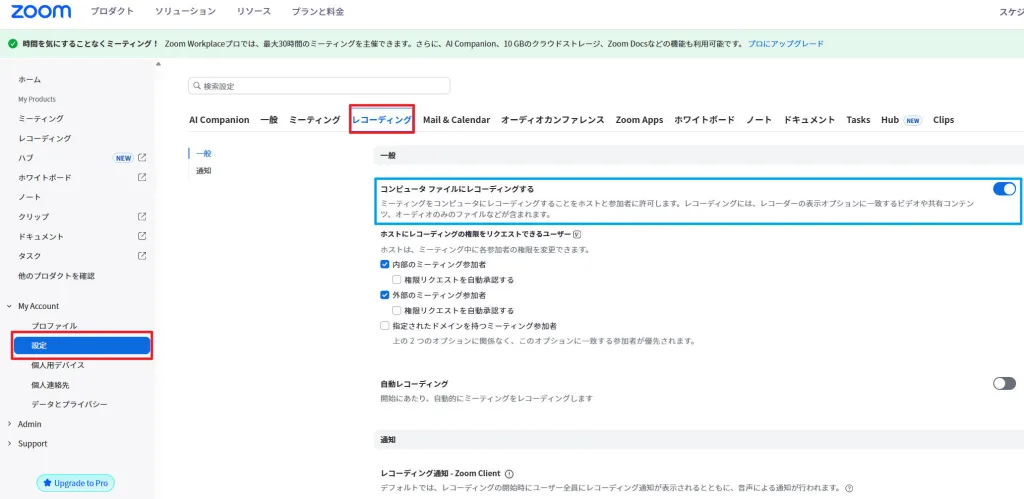Image resolution: width=1024 pixels, height=499 pixels.
Task: Click the NEW badge beside ハブ
Action: 123,158
